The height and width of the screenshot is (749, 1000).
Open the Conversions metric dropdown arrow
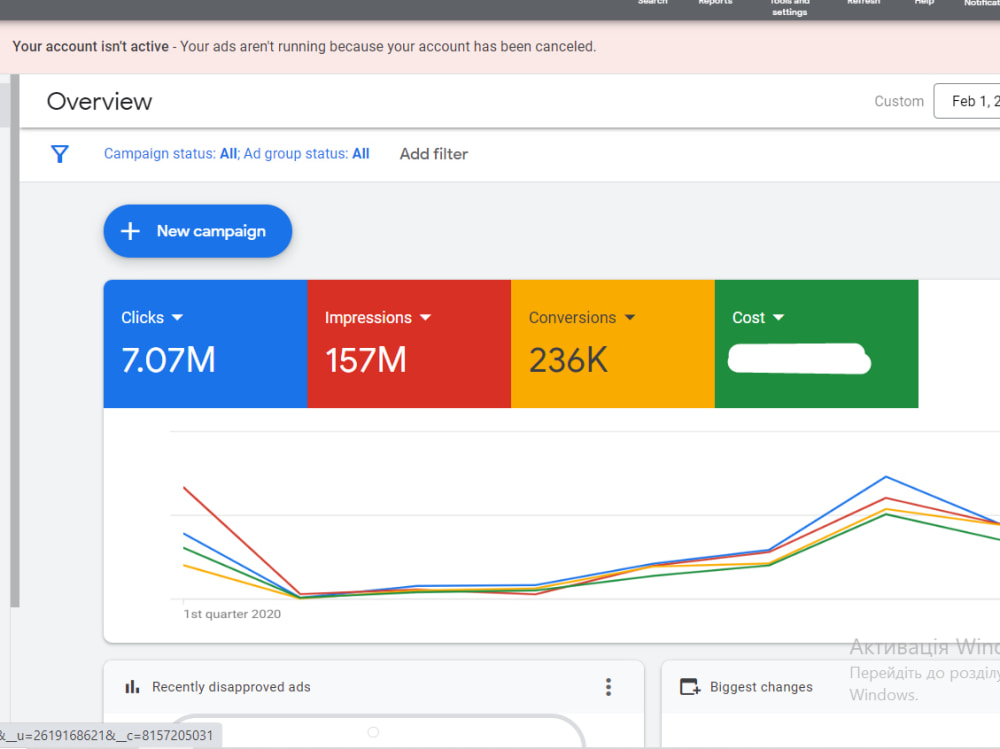629,317
